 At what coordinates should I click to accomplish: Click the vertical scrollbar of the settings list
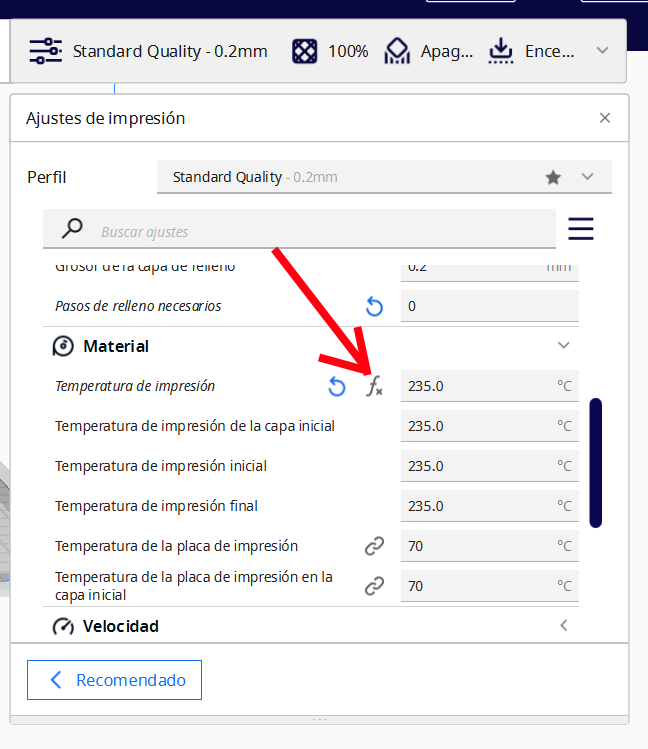point(596,462)
